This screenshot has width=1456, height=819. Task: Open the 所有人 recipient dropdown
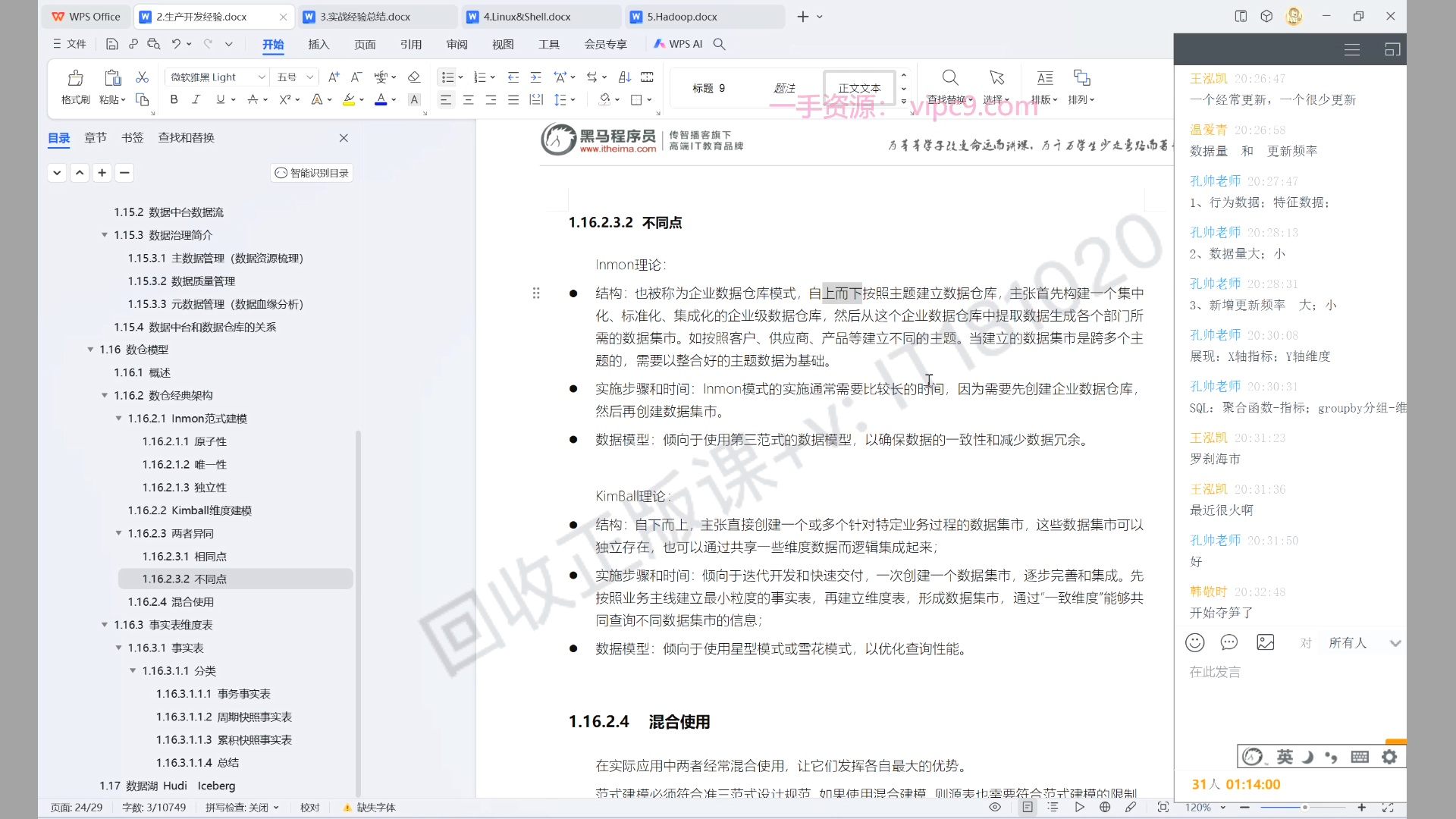tap(1394, 643)
